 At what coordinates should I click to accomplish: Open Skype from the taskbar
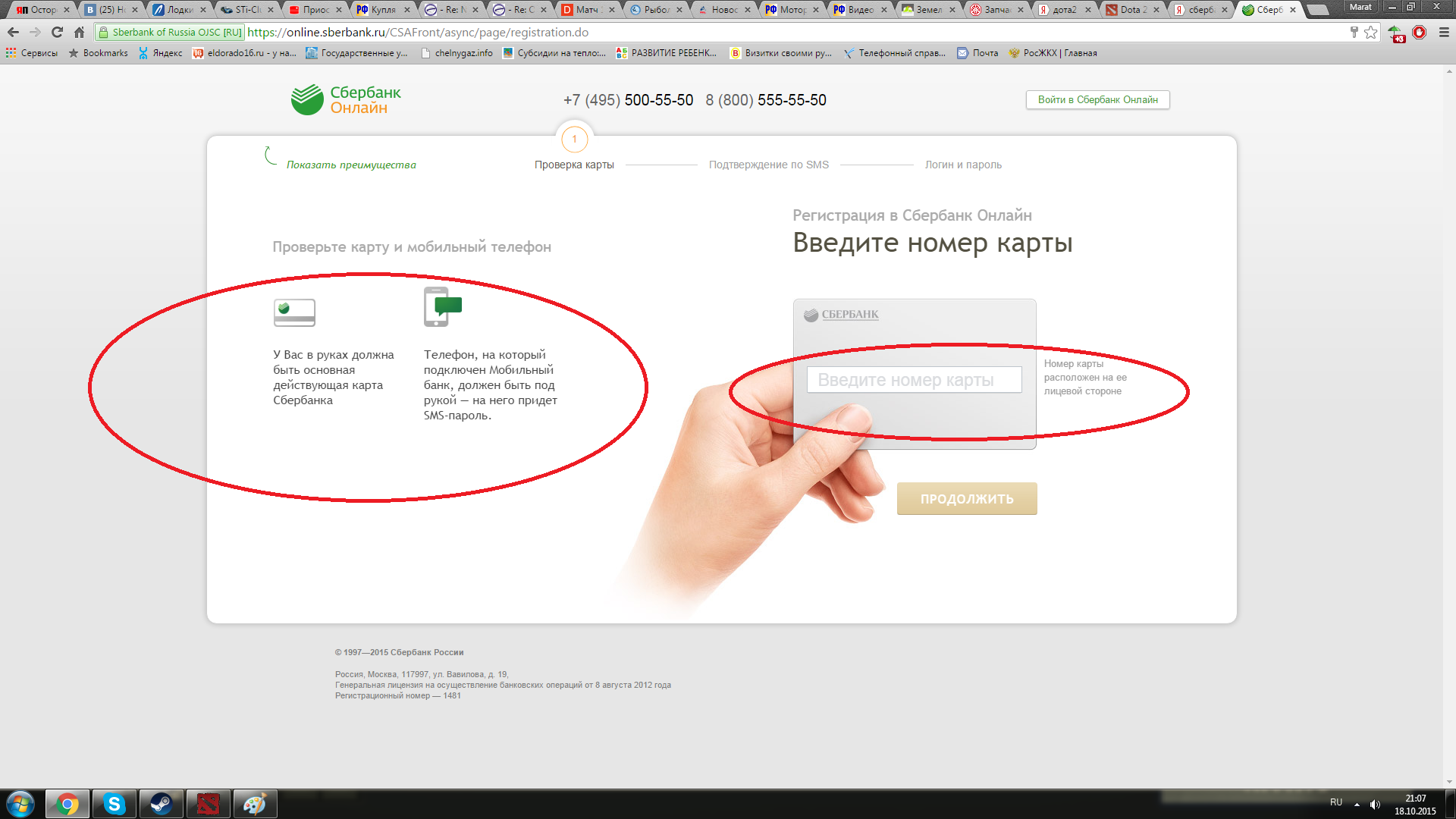click(115, 804)
